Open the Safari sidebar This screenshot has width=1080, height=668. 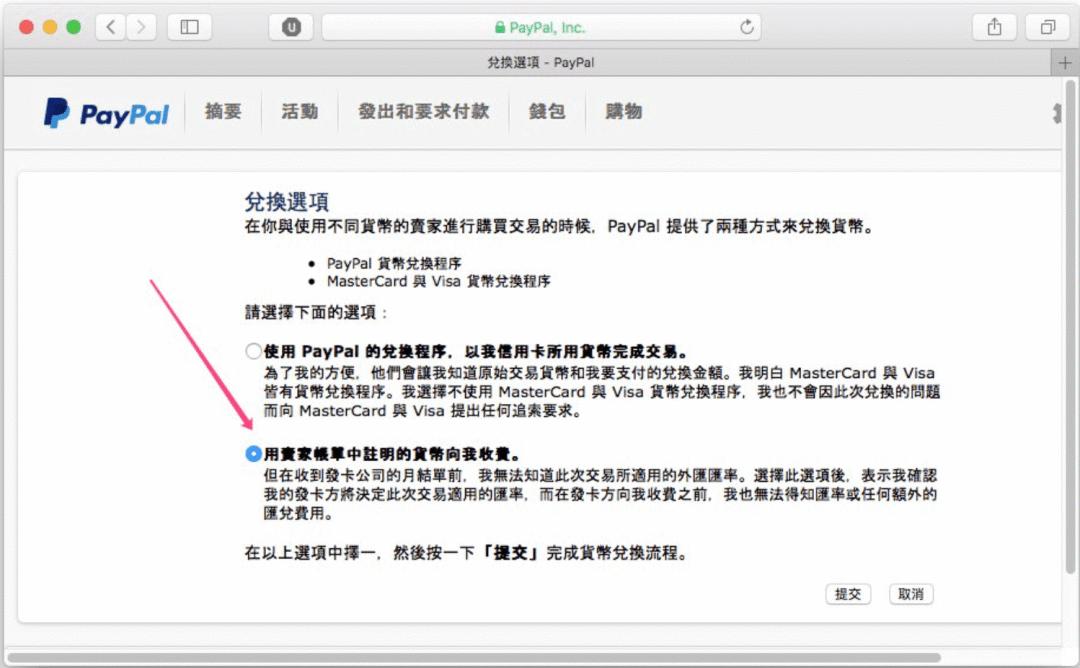click(189, 27)
